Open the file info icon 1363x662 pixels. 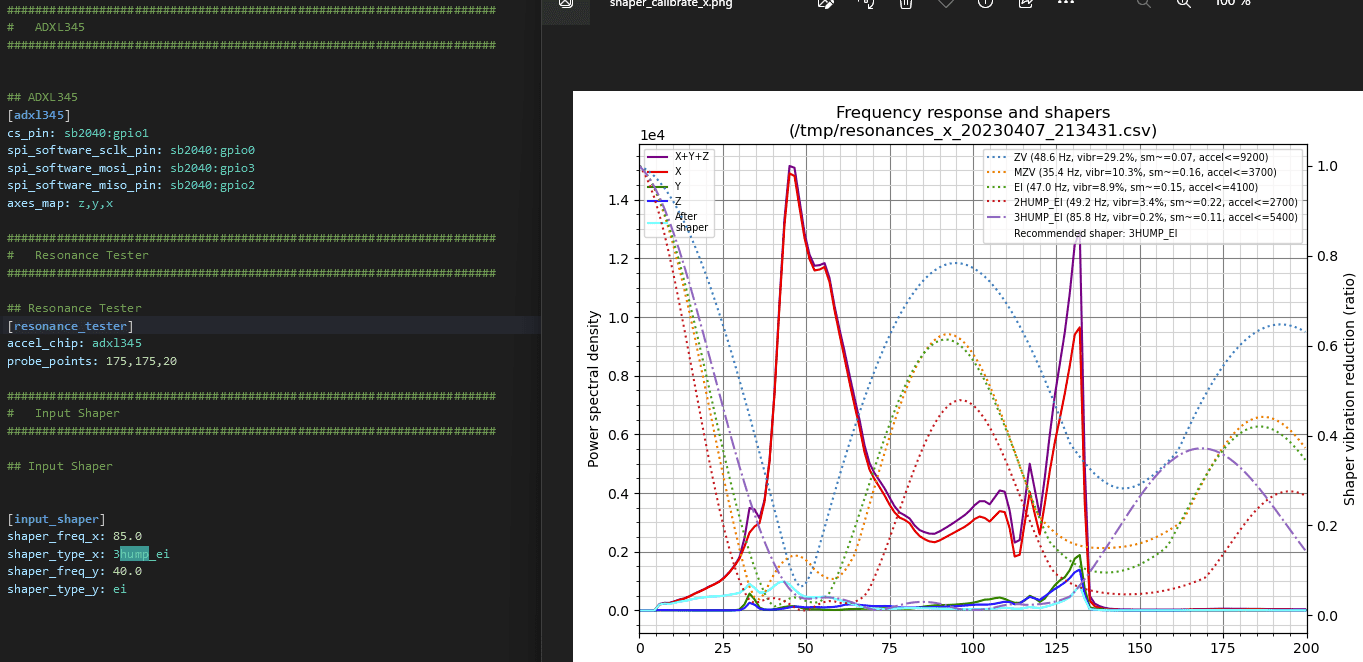[x=986, y=3]
